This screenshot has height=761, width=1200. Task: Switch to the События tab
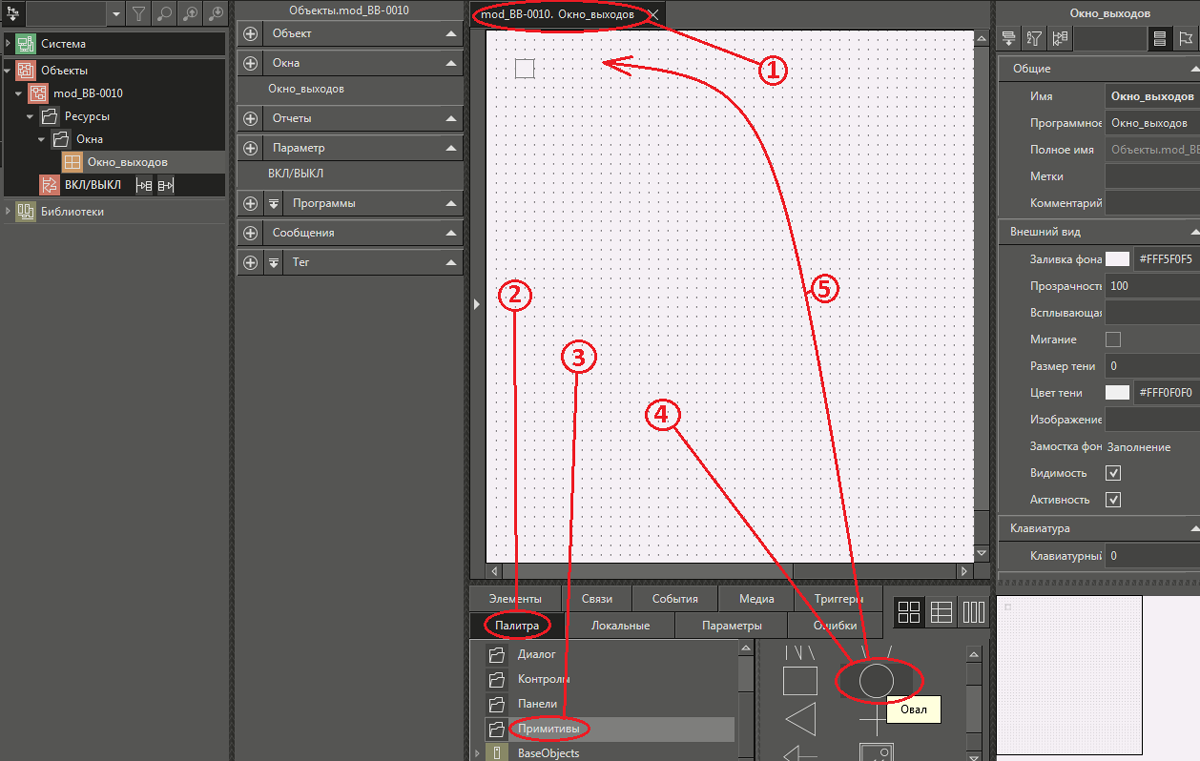coord(675,598)
